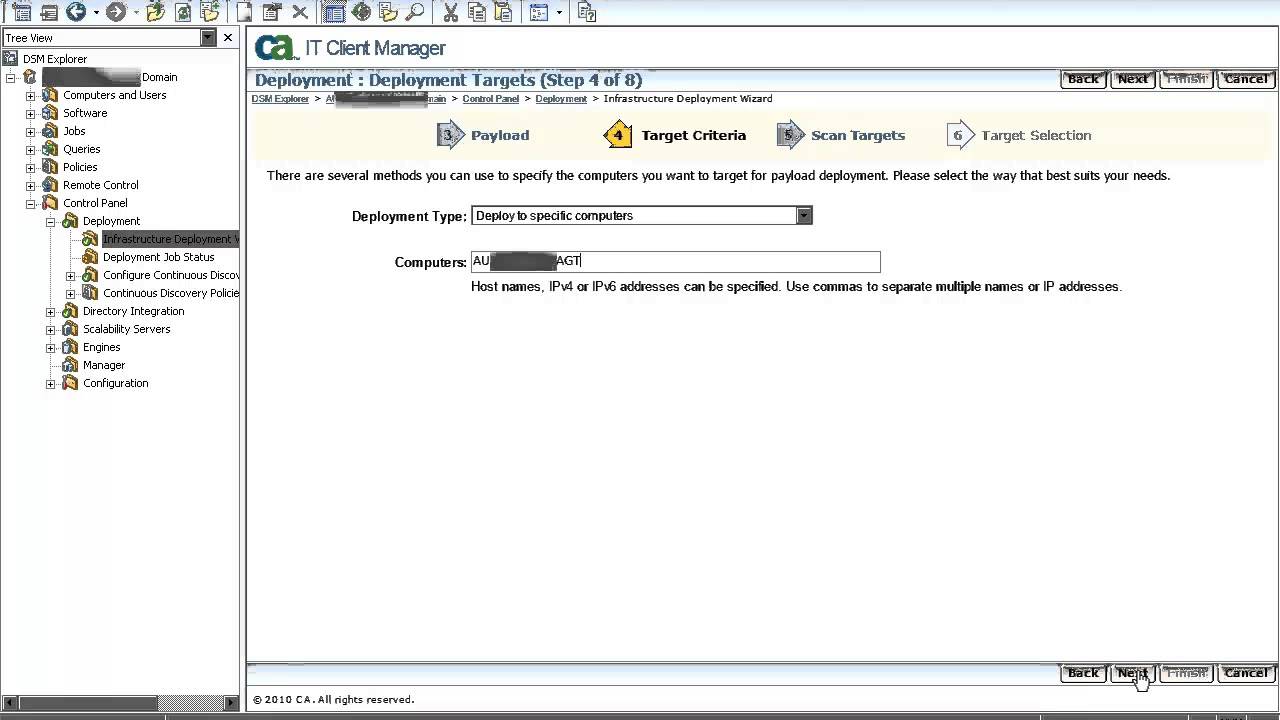This screenshot has height=720, width=1280.
Task: Collapse the Deployment tree node
Action: pos(50,222)
